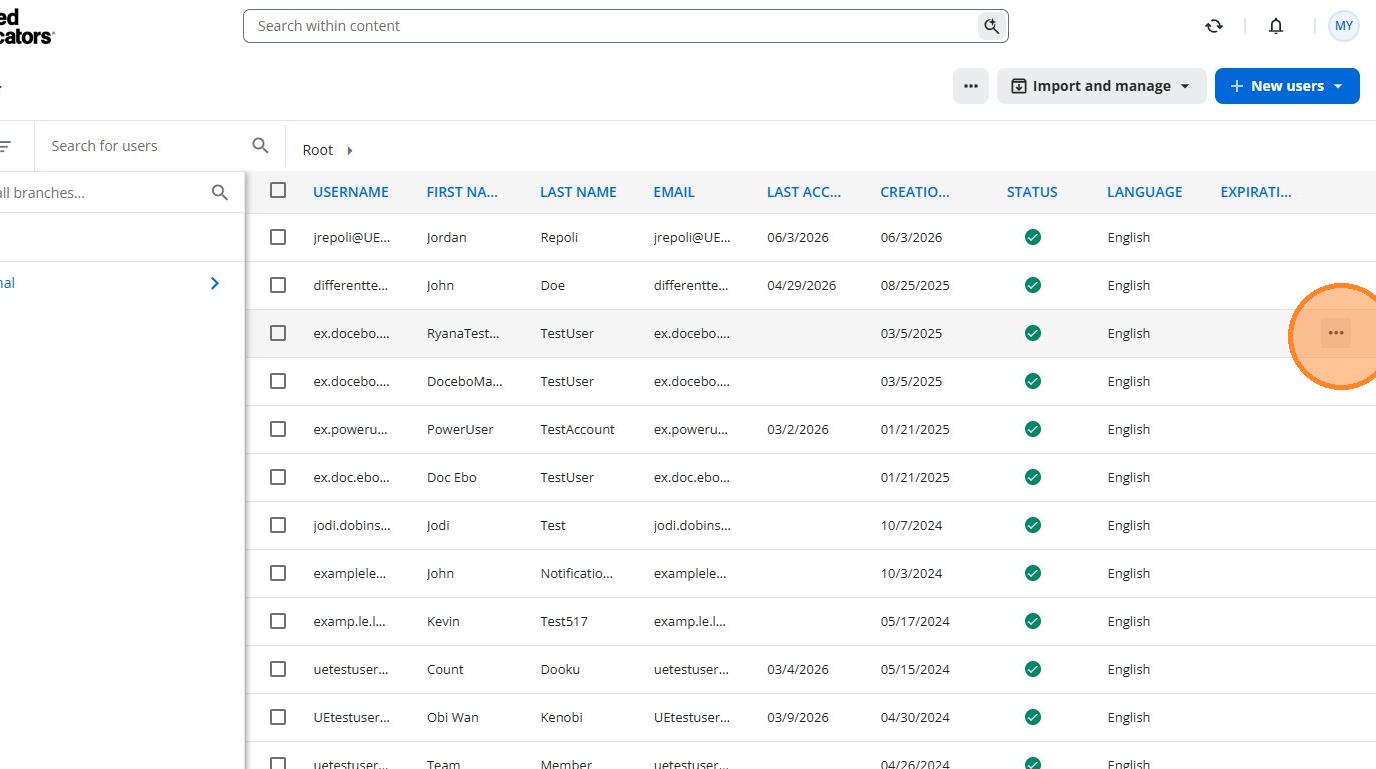Click username jrepoli cell
Viewport: 1376px width, 769px height.
click(352, 238)
